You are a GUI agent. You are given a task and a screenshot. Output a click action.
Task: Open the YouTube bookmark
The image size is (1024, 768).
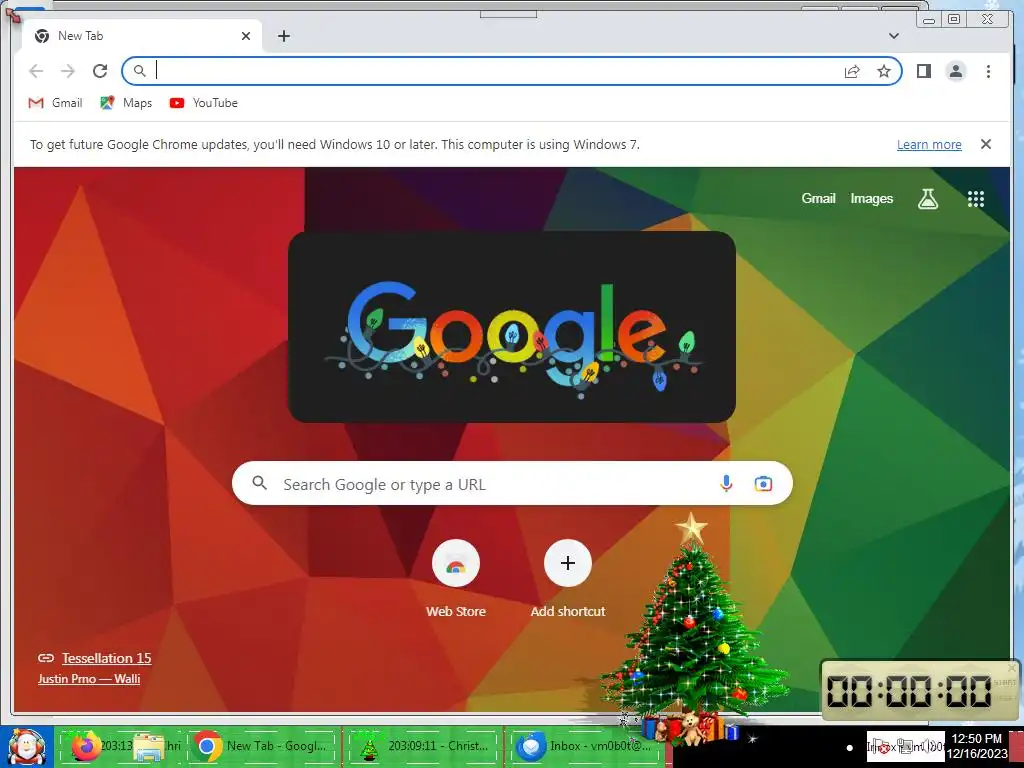(x=204, y=103)
